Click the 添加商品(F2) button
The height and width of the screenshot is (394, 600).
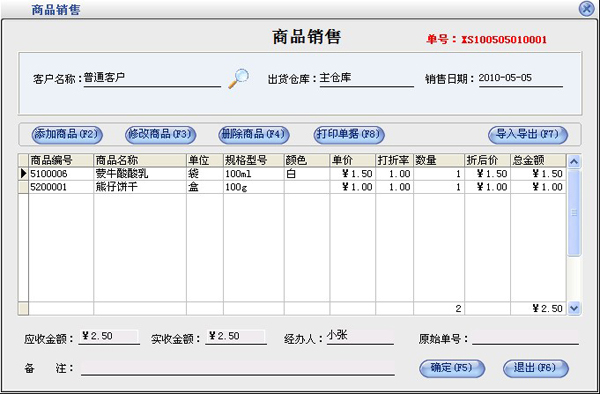(x=67, y=135)
